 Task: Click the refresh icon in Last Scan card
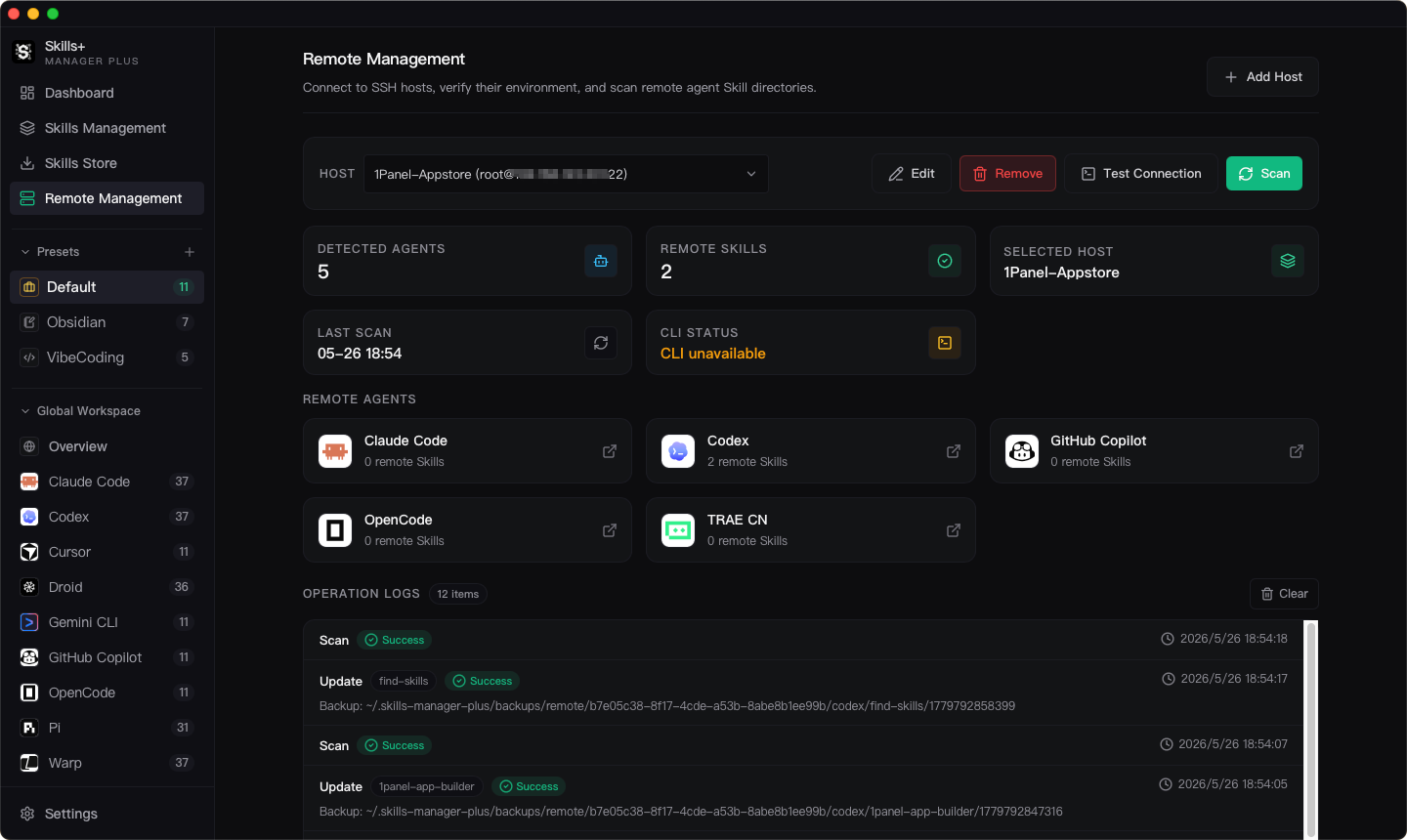point(601,343)
